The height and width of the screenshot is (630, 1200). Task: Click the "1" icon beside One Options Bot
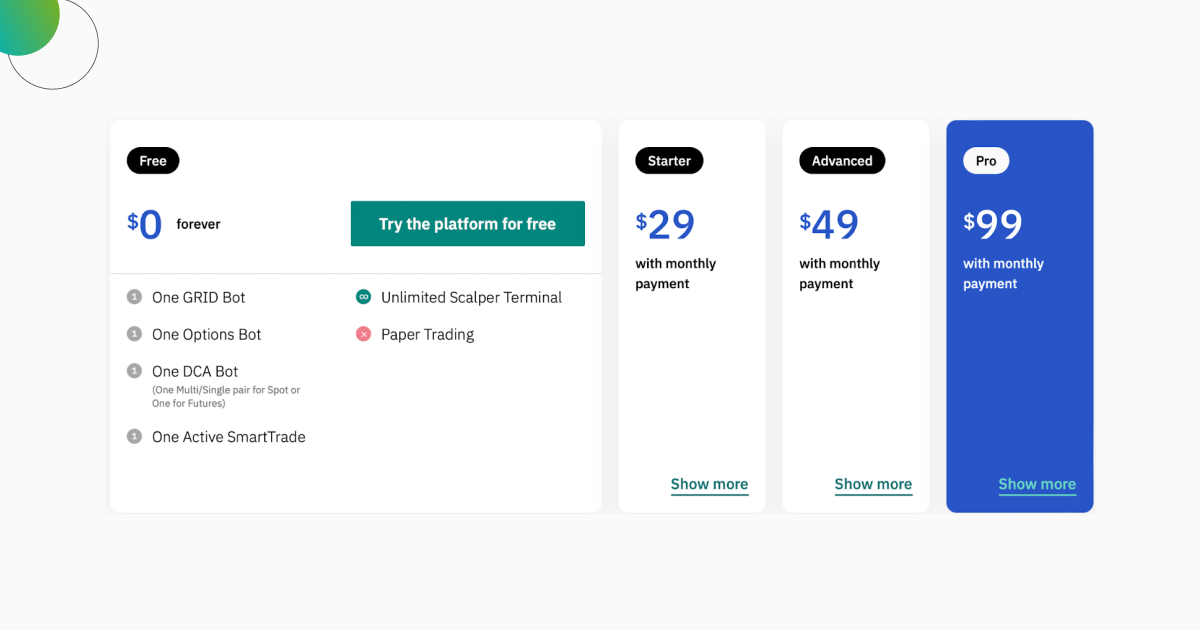(x=134, y=334)
